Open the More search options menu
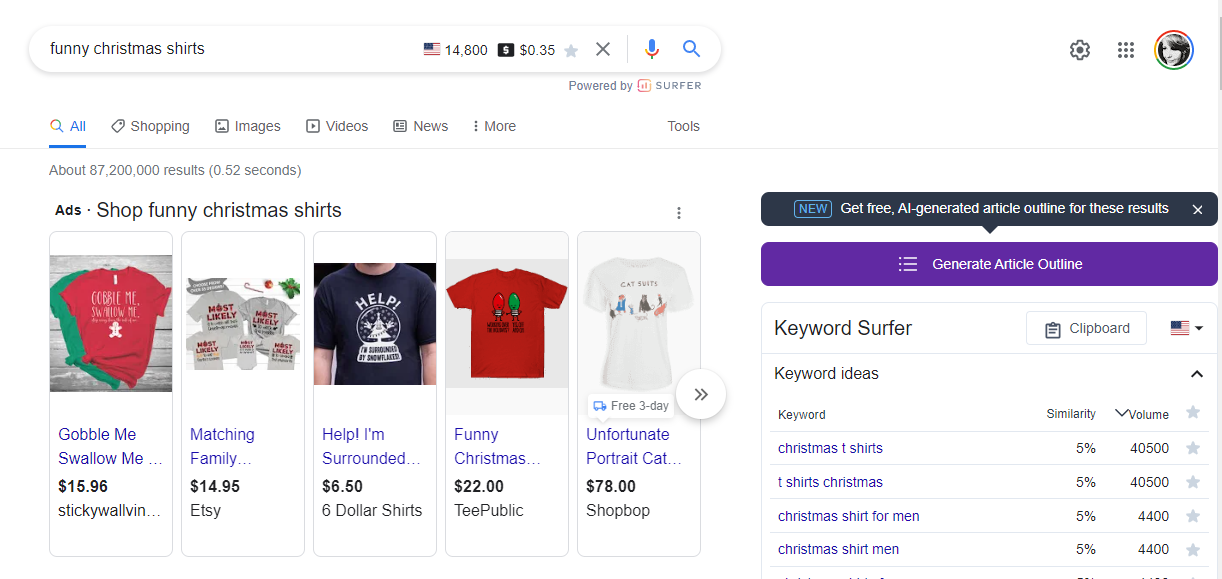Viewport: 1222px width, 579px height. (x=494, y=126)
